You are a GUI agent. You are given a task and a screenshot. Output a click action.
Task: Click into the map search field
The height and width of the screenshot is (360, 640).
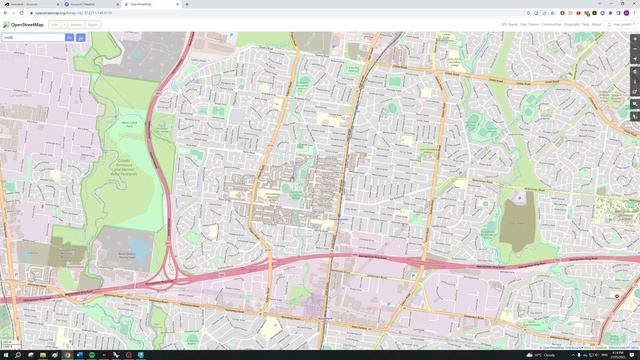pyautogui.click(x=33, y=38)
